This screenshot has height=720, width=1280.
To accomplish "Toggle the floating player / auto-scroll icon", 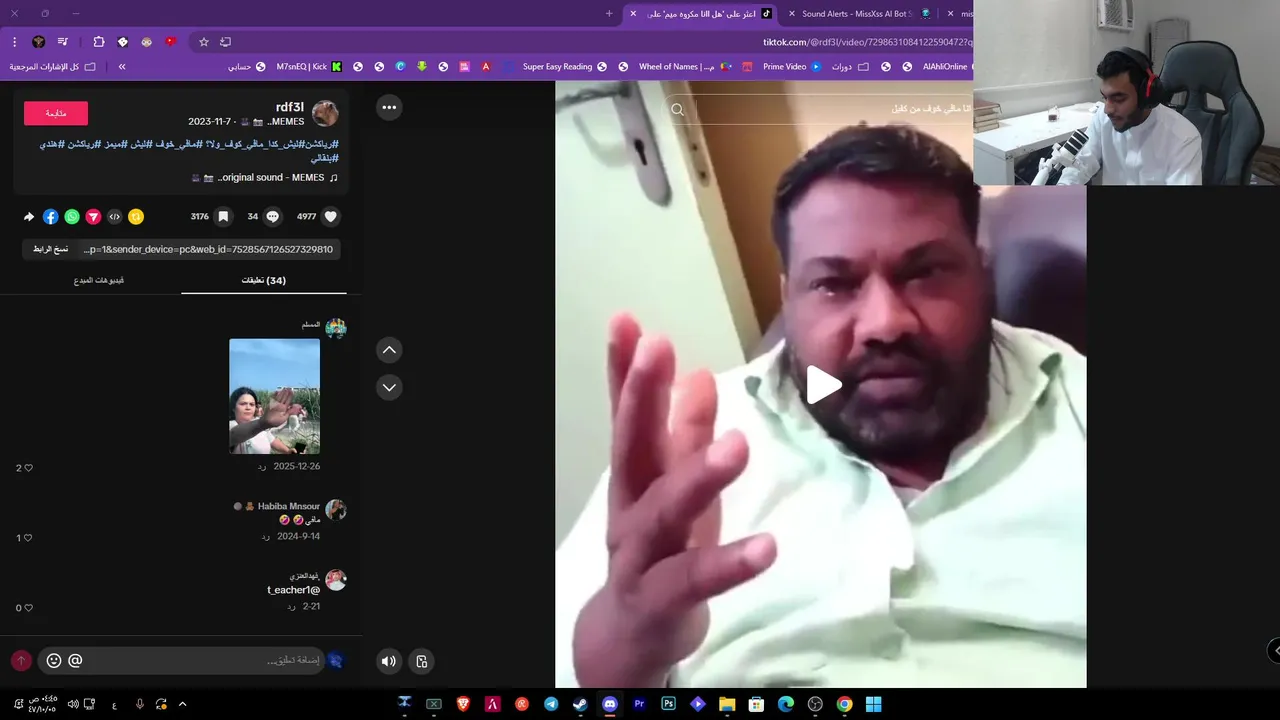I will click(422, 661).
